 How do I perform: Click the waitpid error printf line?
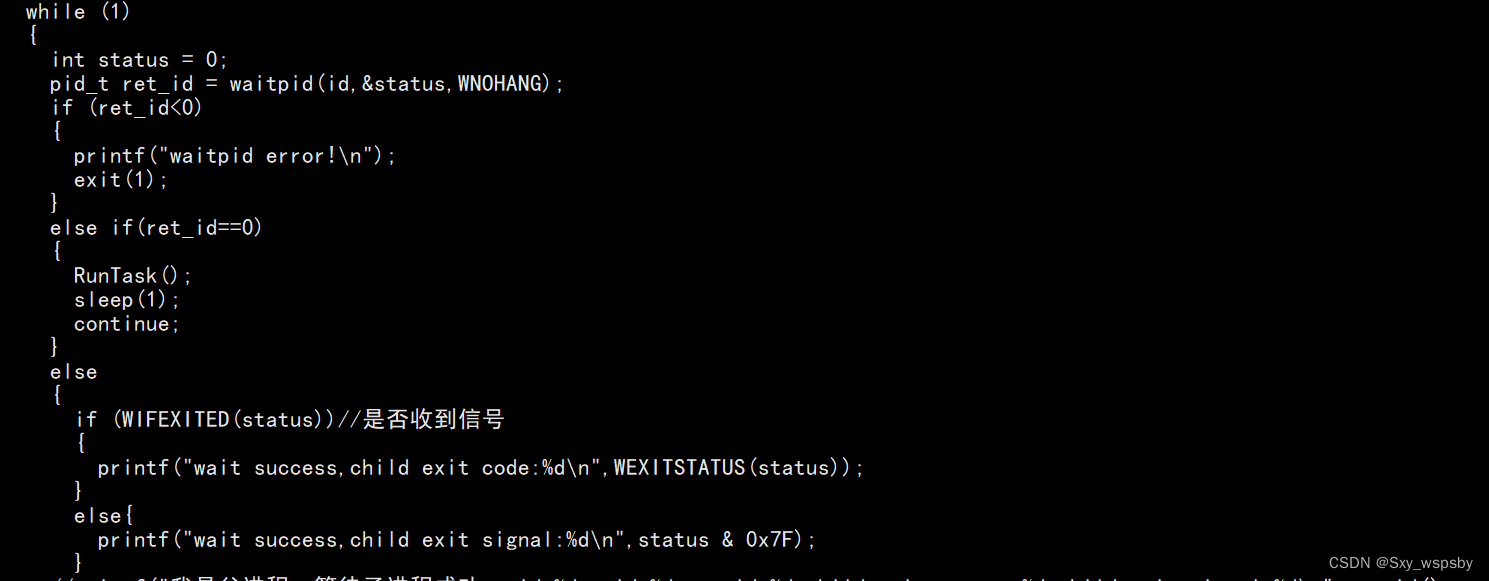[235, 156]
